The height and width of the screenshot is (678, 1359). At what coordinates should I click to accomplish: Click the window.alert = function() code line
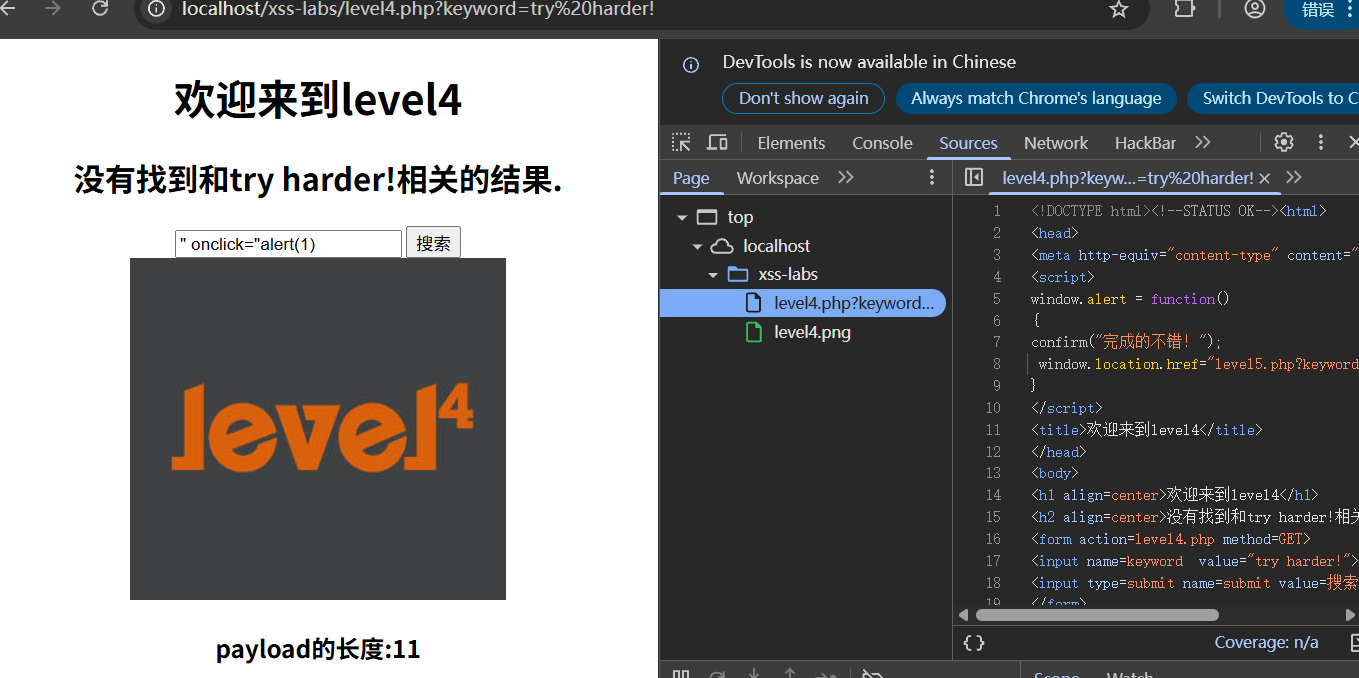click(1130, 299)
